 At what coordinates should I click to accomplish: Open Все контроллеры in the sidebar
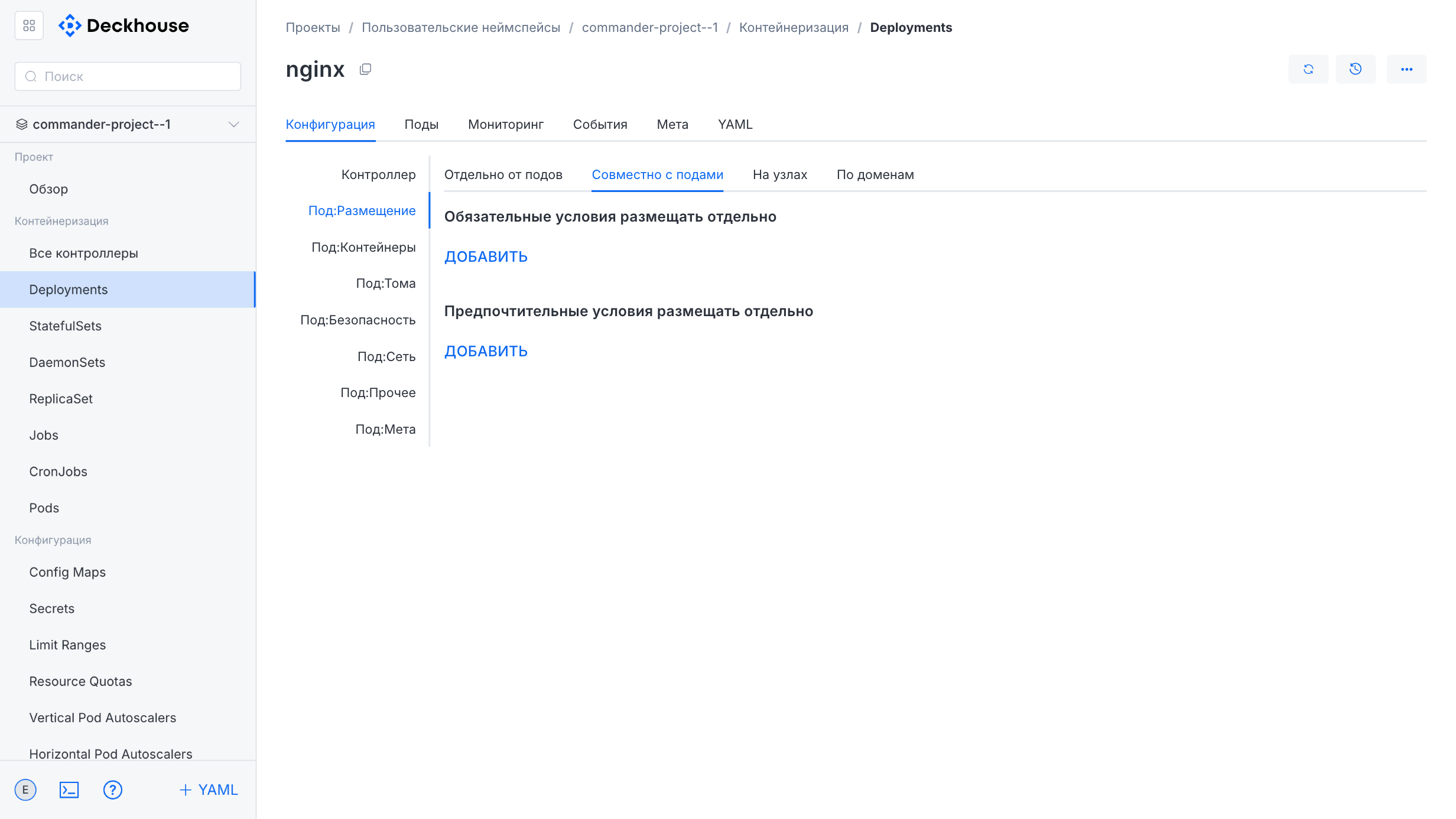coord(128,253)
